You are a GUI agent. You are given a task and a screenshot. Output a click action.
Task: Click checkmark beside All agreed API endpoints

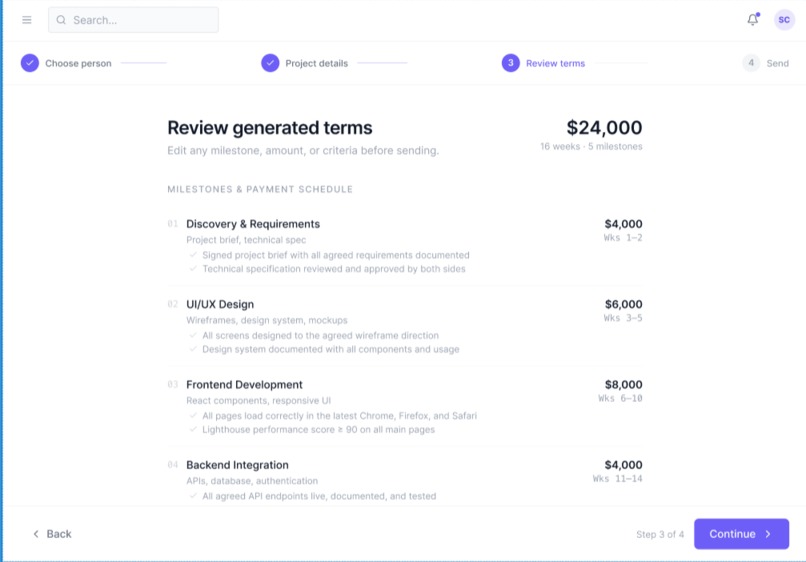193,496
